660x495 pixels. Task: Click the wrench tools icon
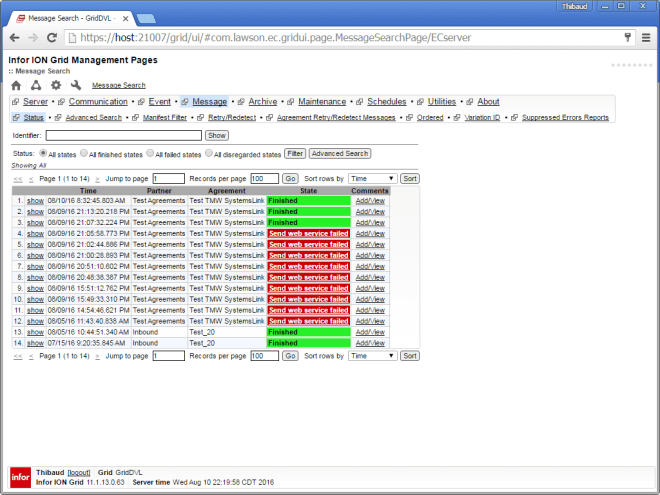76,85
